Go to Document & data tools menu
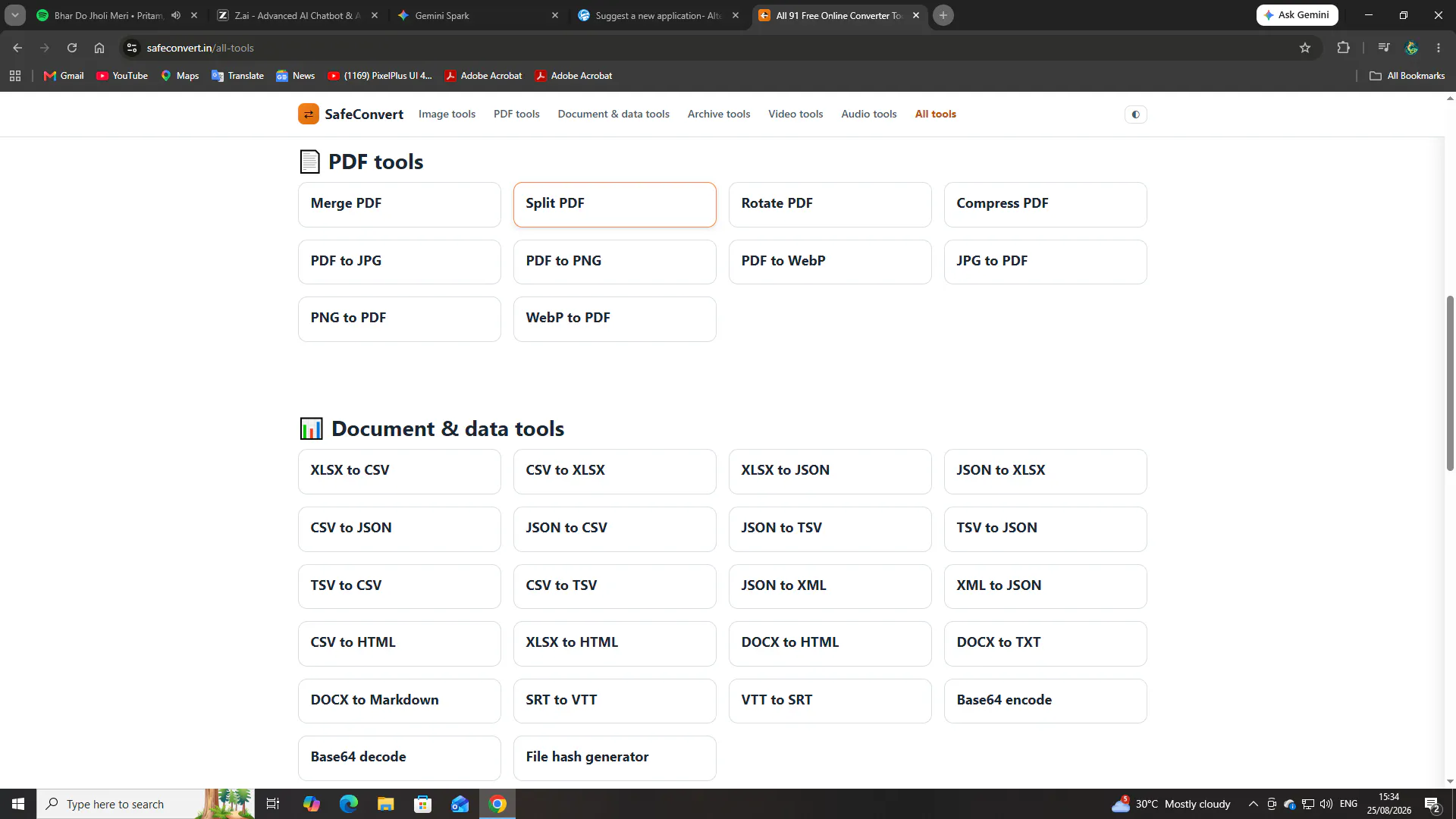 pos(613,115)
